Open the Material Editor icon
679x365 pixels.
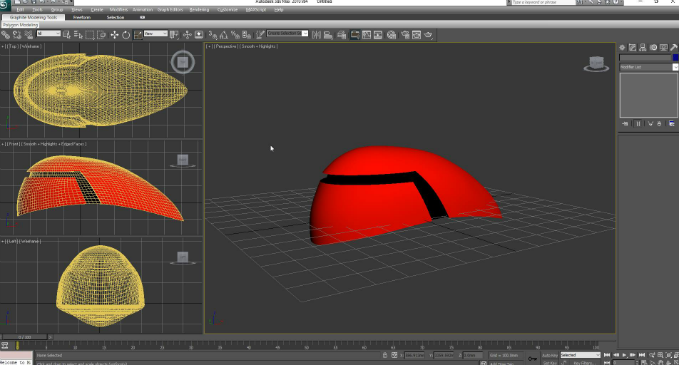tap(391, 35)
